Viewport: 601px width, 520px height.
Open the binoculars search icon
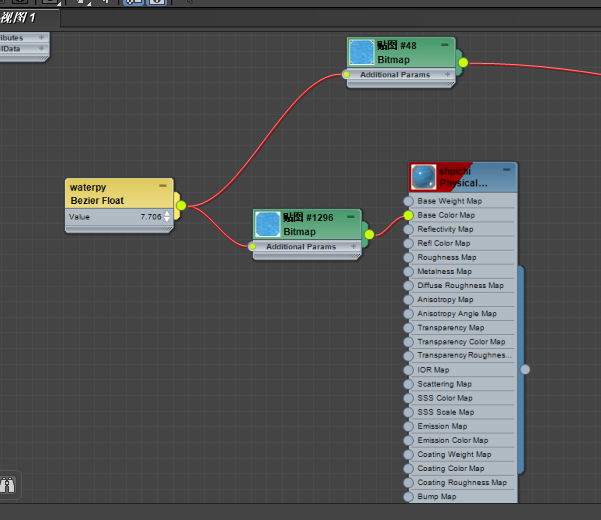pyautogui.click(x=8, y=485)
